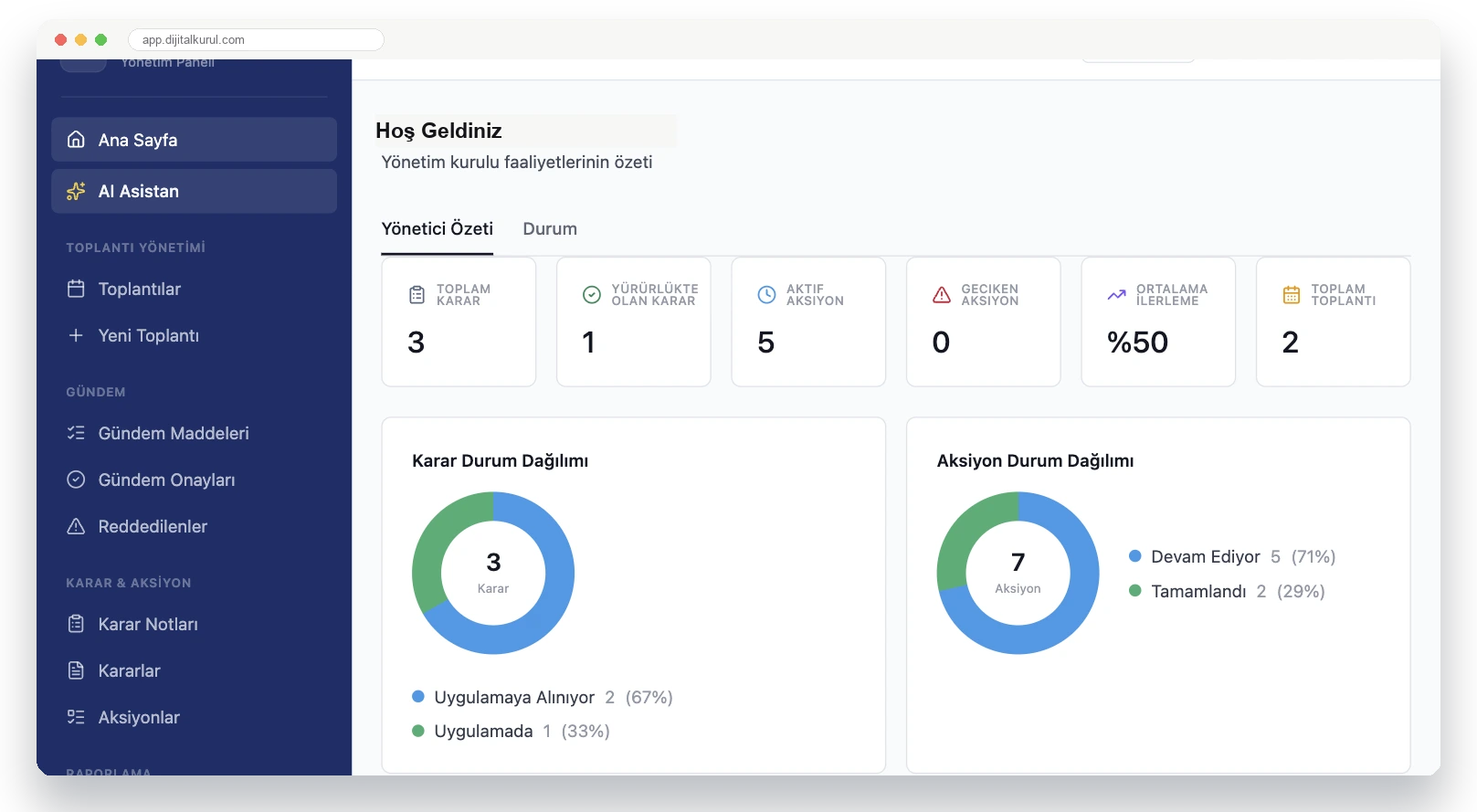This screenshot has height=812, width=1477.
Task: Click the Geciken Aksiyon warning icon
Action: [942, 295]
